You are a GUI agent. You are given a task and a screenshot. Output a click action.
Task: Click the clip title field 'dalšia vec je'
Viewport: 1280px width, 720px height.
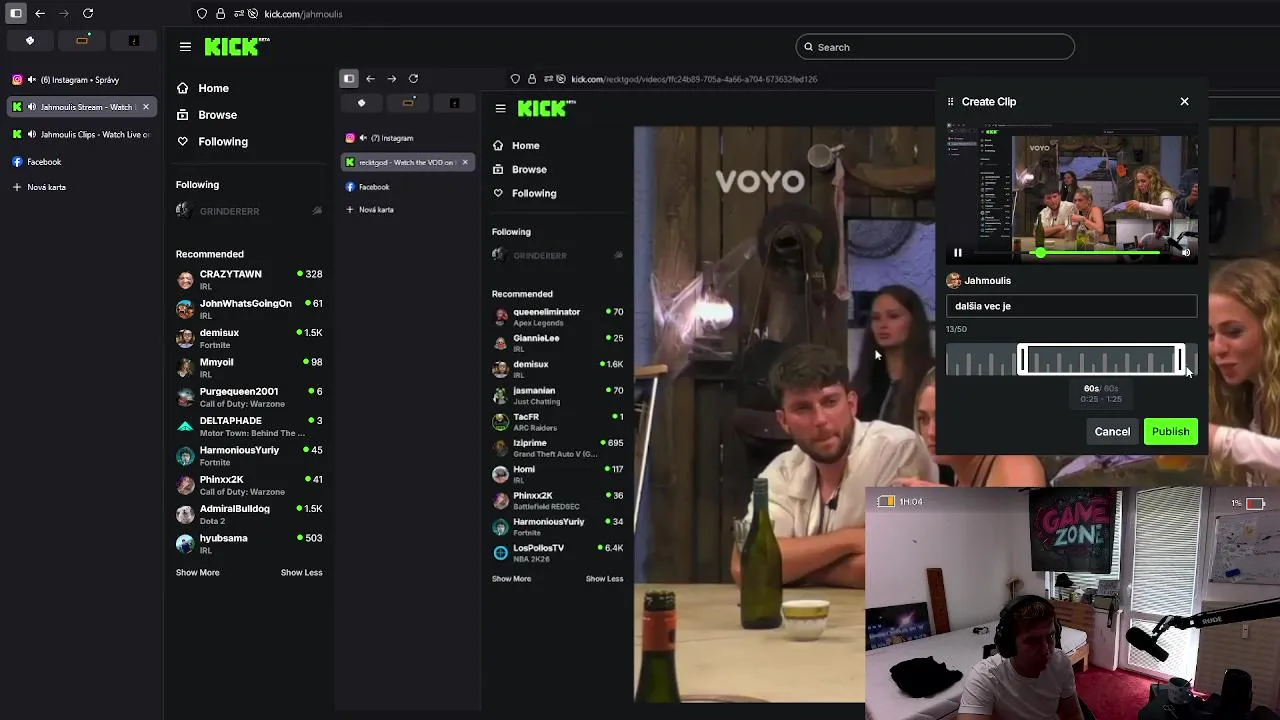[x=1071, y=306]
